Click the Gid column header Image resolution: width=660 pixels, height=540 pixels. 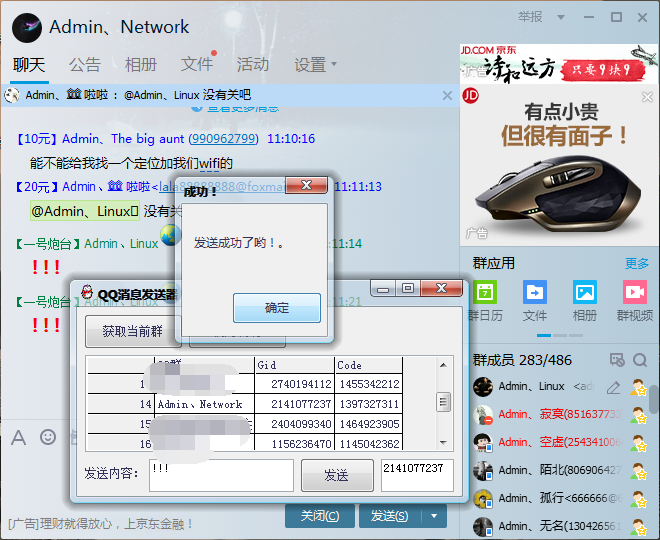click(x=295, y=365)
